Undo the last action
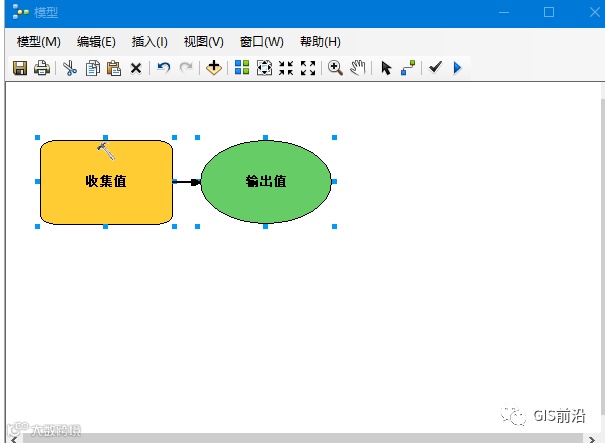The height and width of the screenshot is (443, 605). tap(164, 68)
